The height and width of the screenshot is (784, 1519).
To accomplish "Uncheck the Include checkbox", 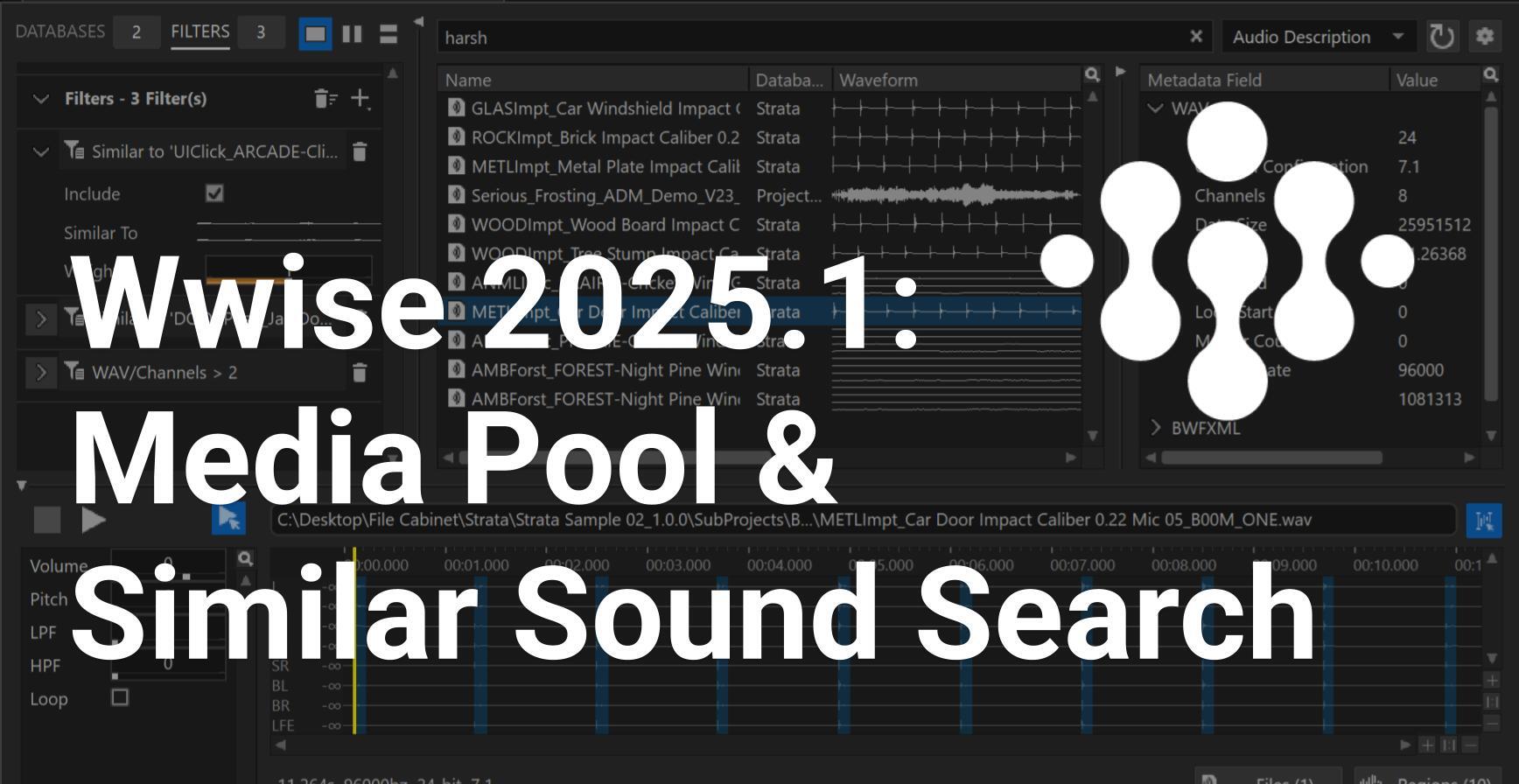I will (214, 193).
